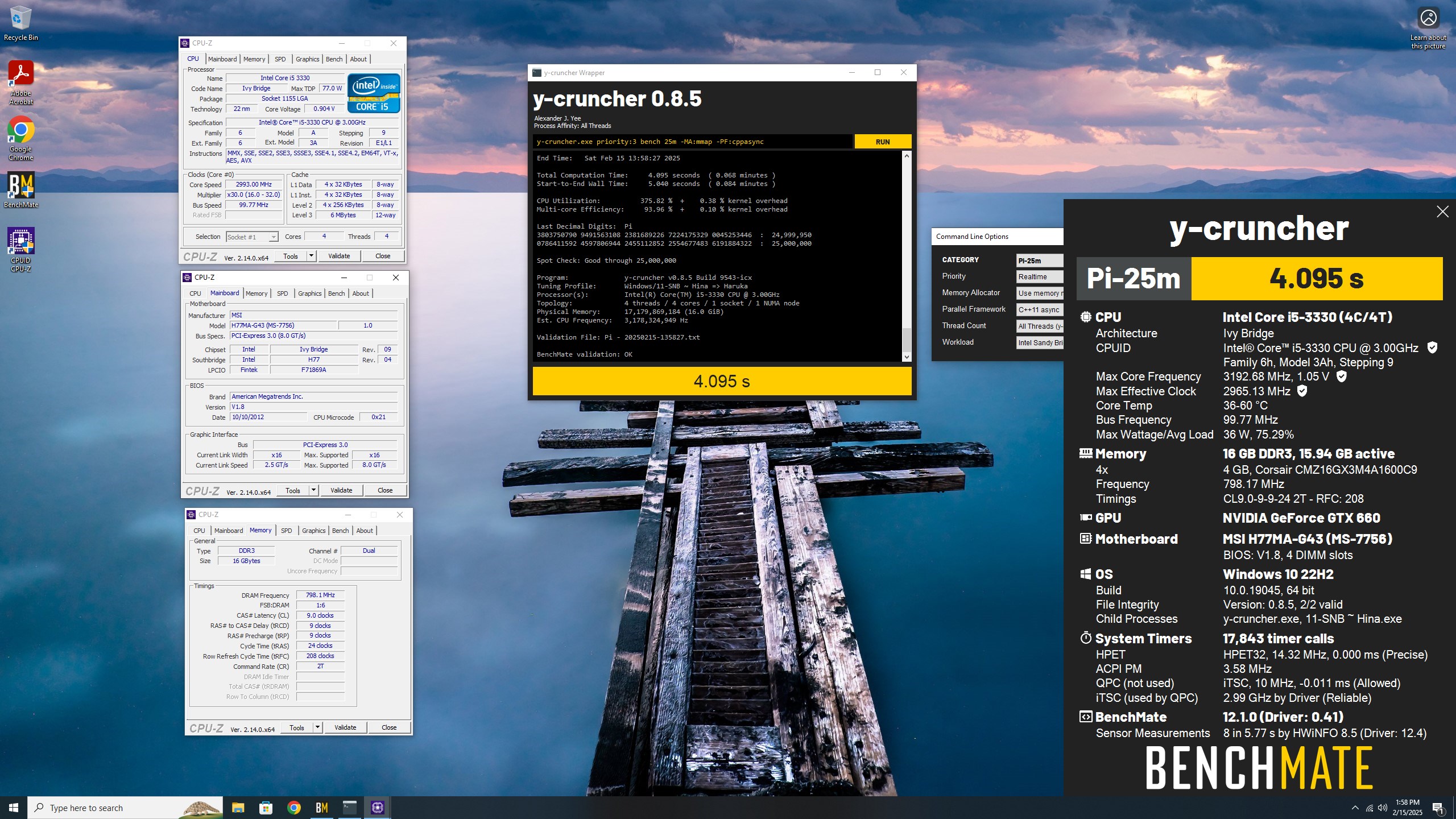Click Close button in top CPU-Z window
1456x819 pixels.
(x=383, y=256)
